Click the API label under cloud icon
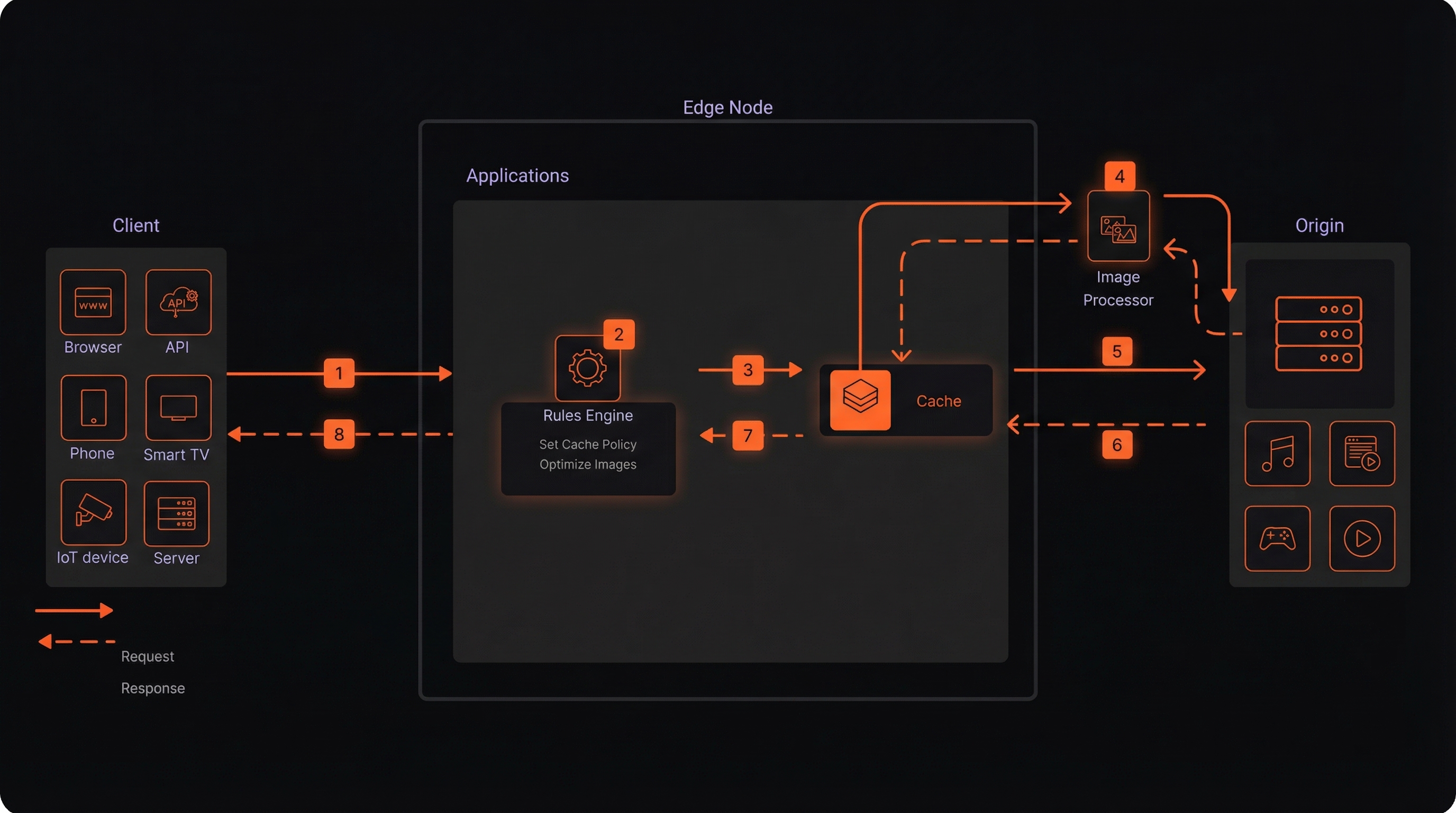The width and height of the screenshot is (1456, 813). pyautogui.click(x=177, y=347)
